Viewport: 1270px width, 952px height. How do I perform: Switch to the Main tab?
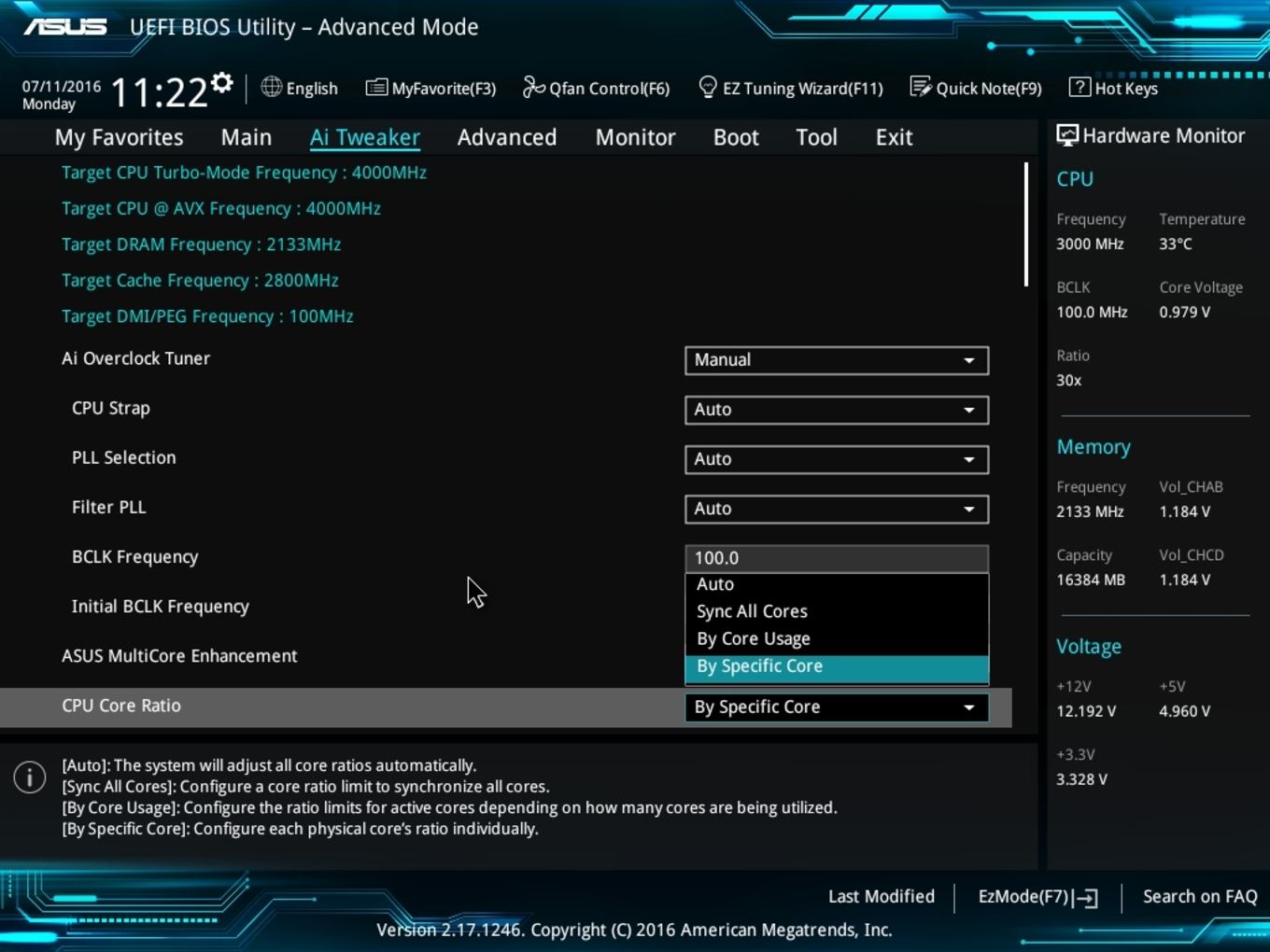pos(247,137)
